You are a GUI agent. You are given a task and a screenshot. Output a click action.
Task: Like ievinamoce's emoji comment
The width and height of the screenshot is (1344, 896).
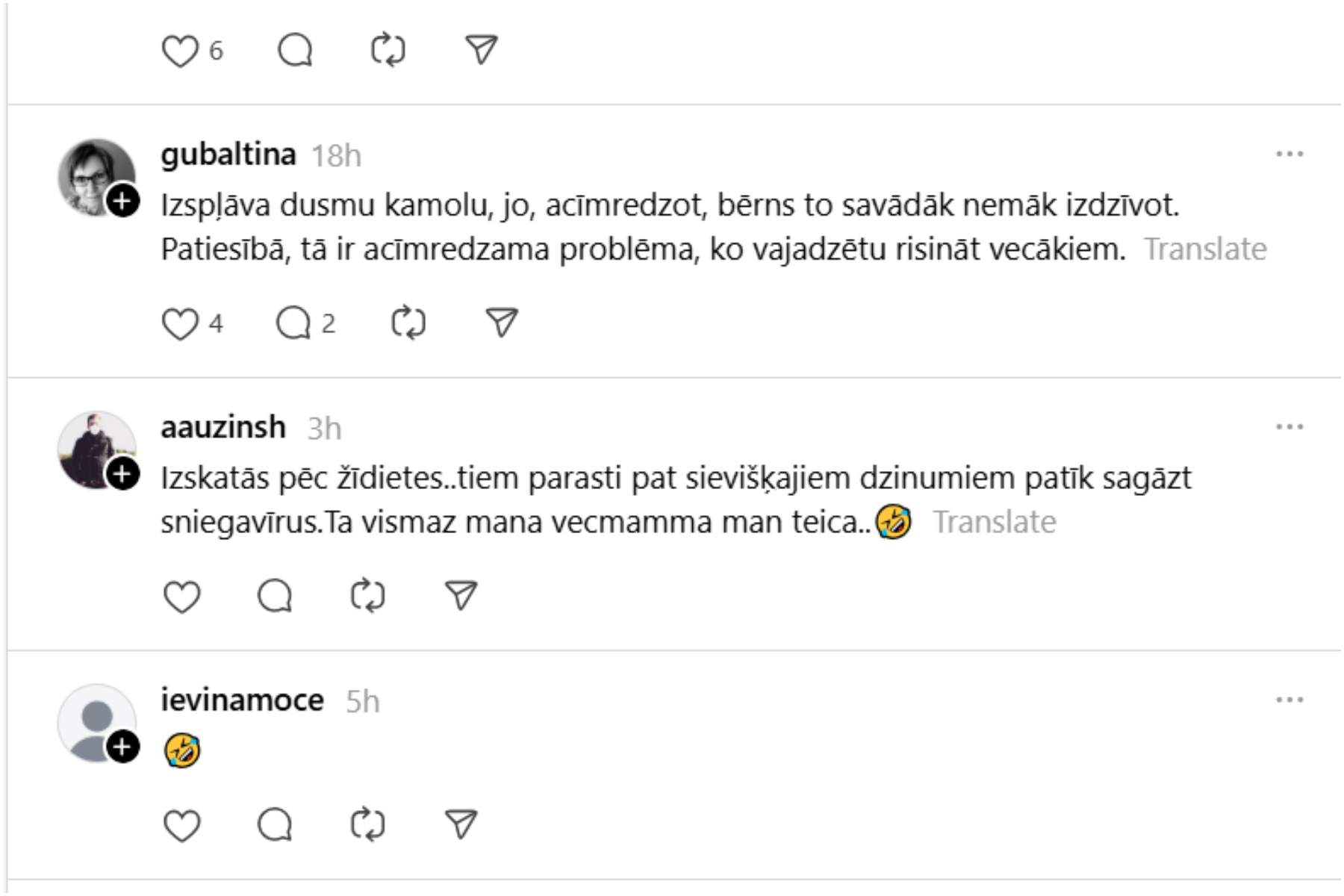[x=181, y=826]
